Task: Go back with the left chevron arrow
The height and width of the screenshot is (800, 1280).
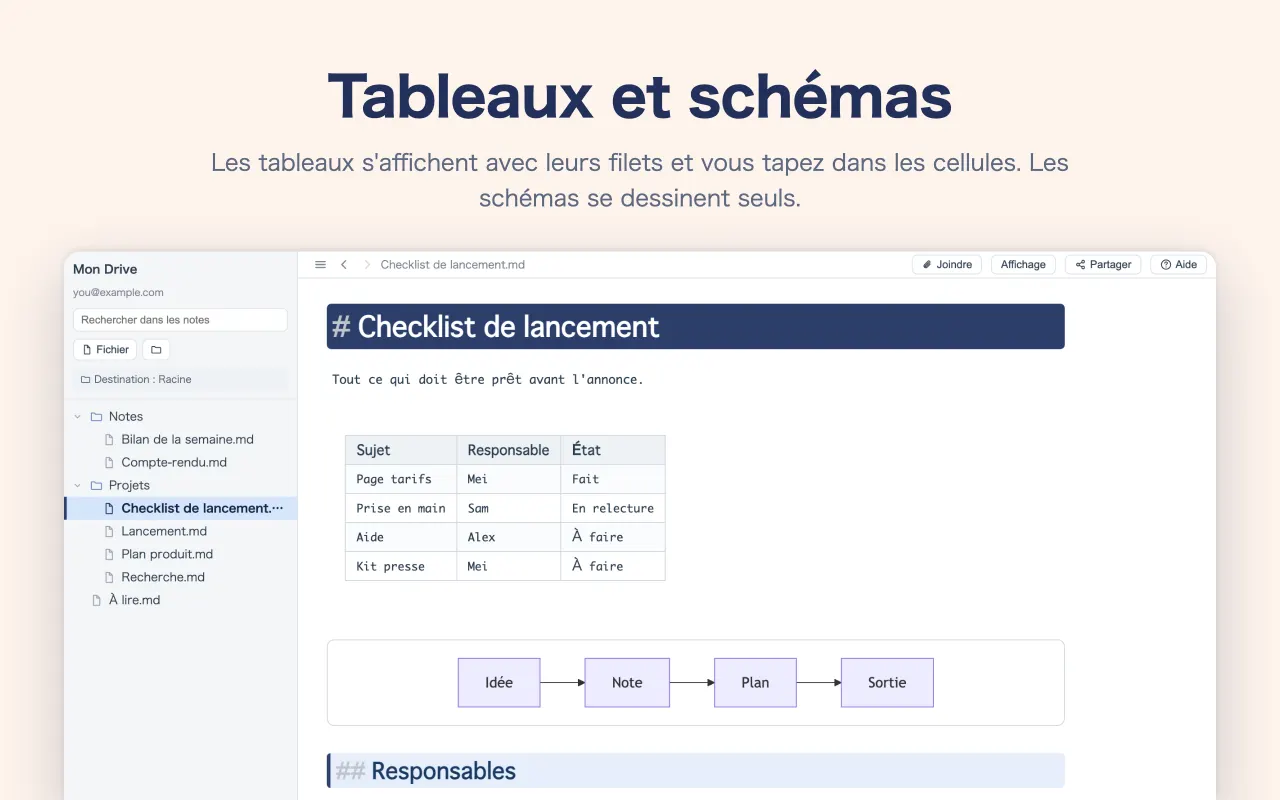Action: click(x=344, y=265)
